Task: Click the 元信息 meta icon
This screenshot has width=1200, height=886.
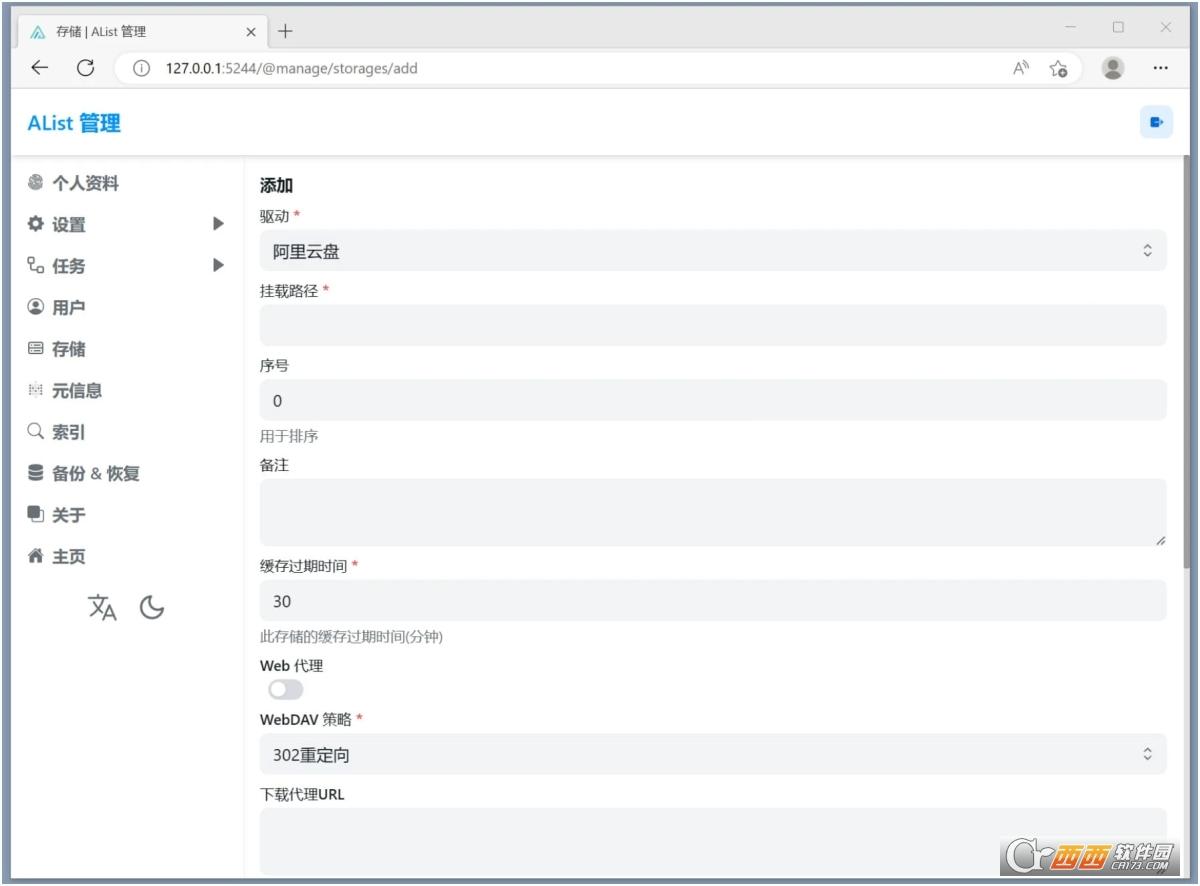Action: point(36,389)
